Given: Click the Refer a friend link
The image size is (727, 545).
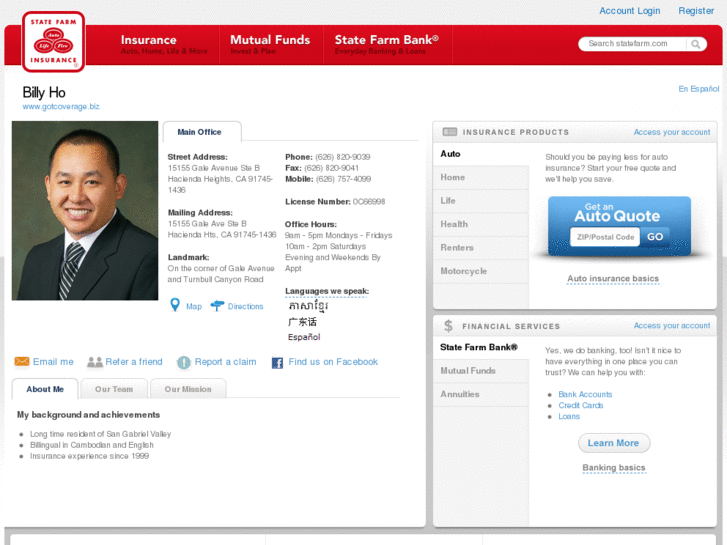Looking at the screenshot, I should point(134,362).
